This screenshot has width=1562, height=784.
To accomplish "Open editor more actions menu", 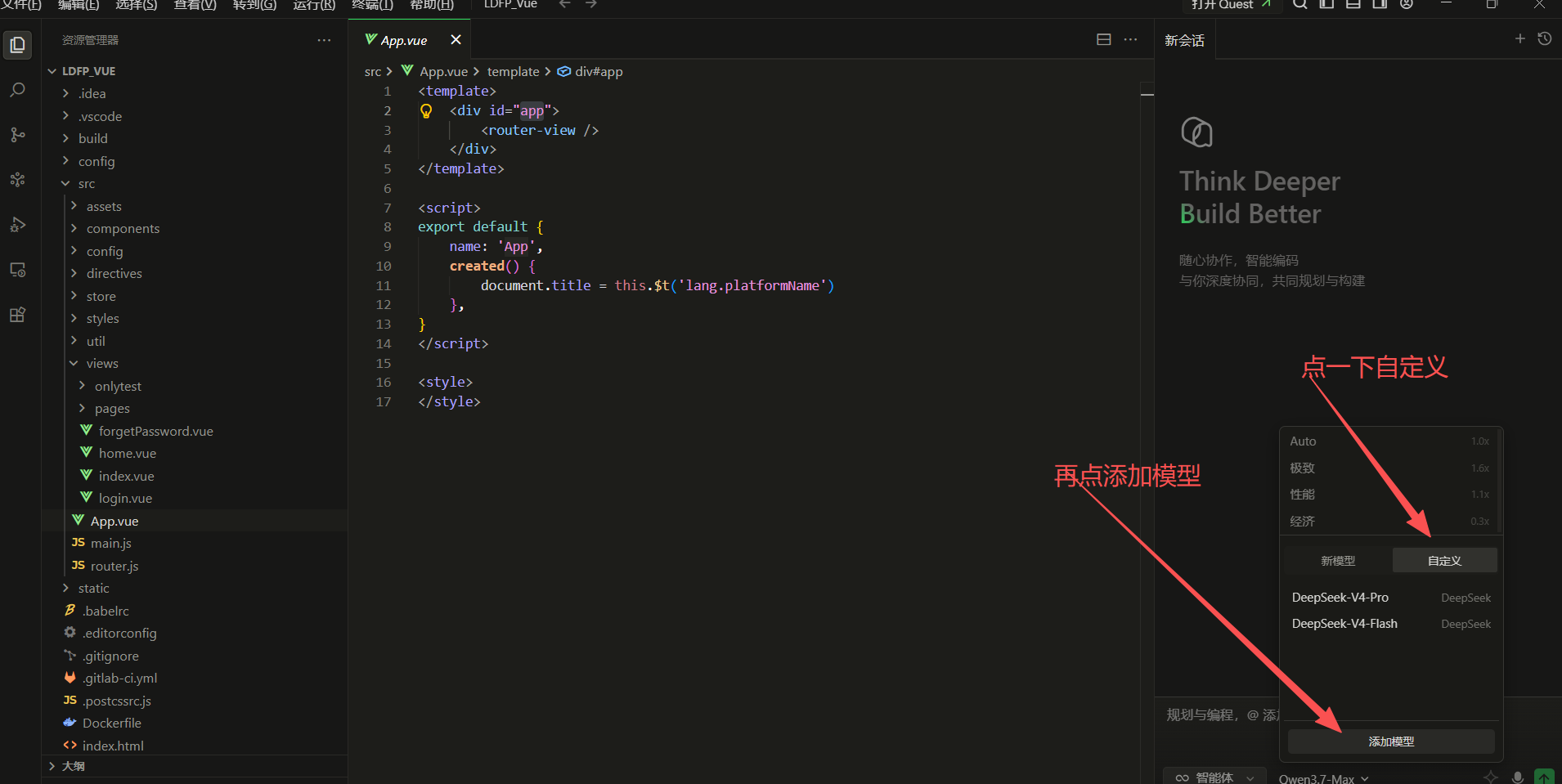I will click(x=1130, y=39).
